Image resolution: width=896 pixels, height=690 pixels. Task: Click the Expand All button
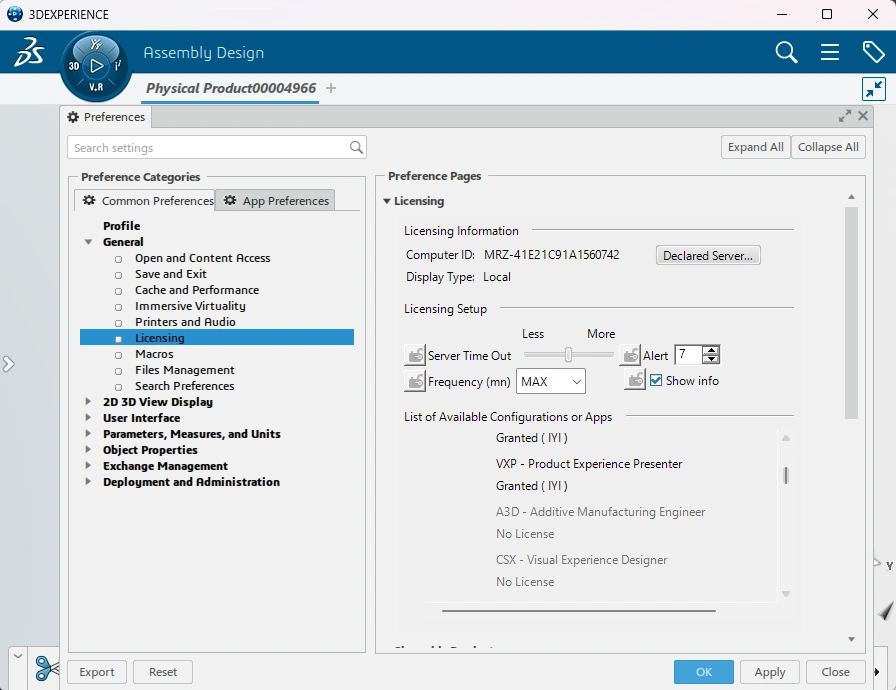coord(755,147)
